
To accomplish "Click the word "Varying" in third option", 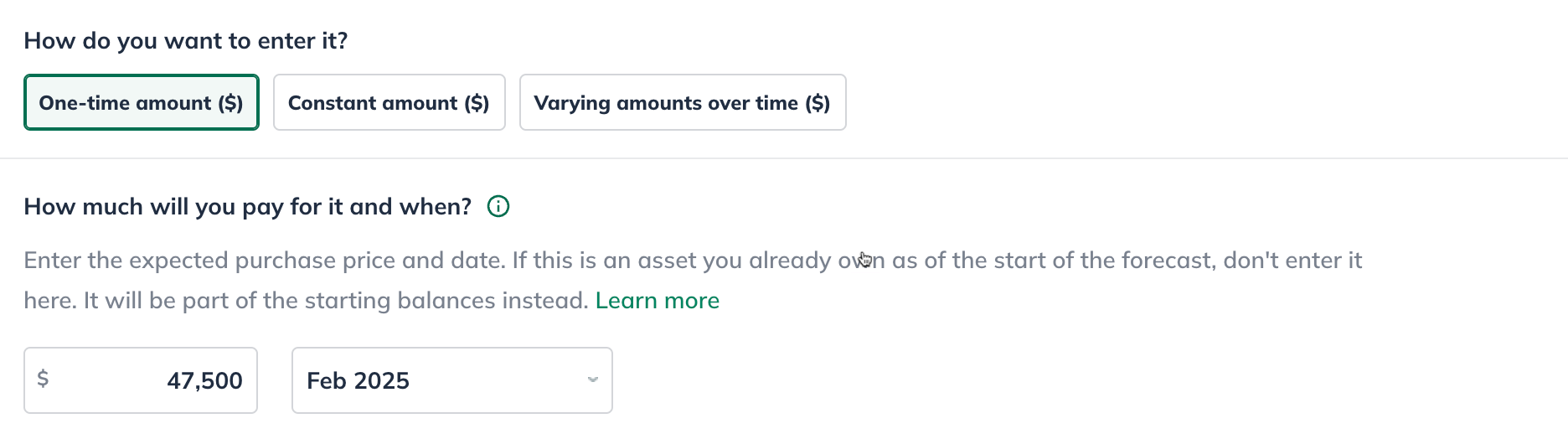I will [x=572, y=103].
